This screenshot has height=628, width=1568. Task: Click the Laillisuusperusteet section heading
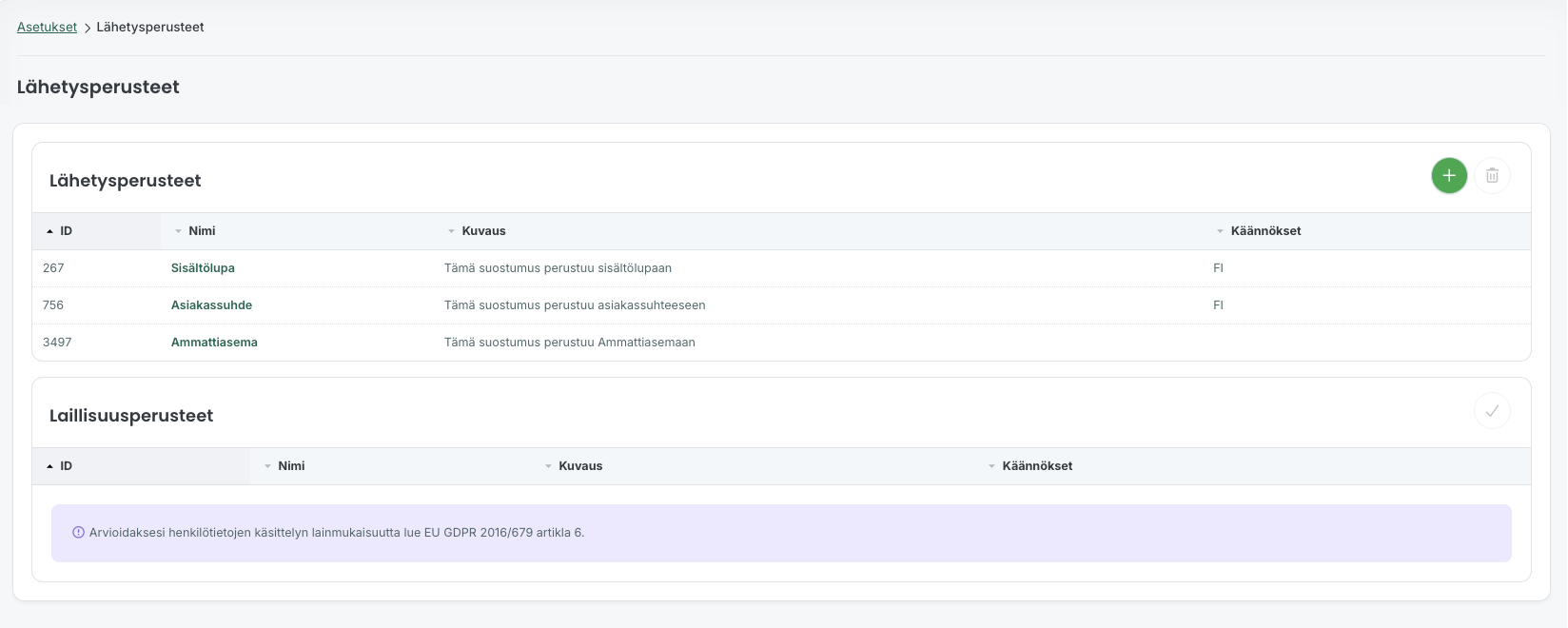[131, 416]
